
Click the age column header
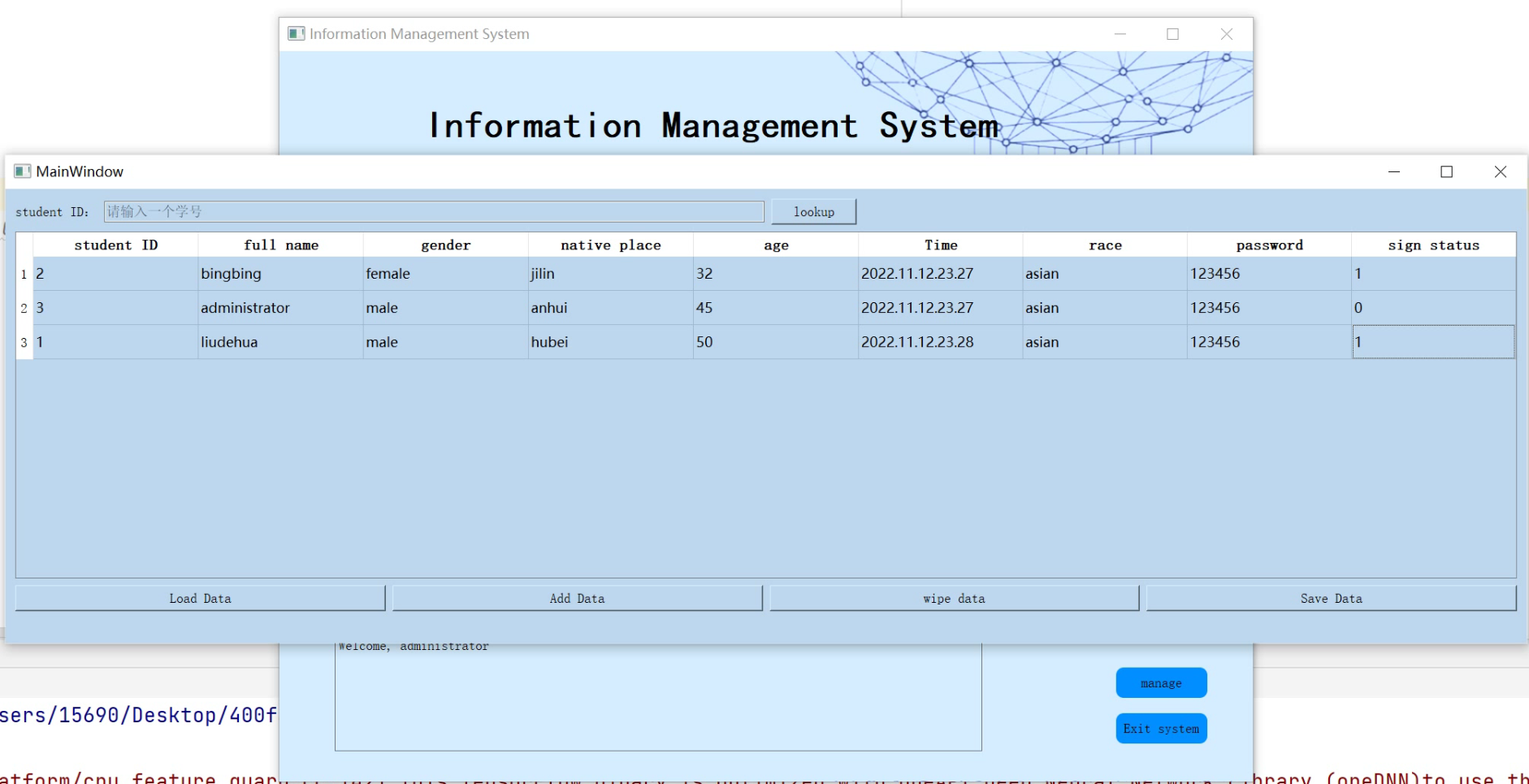point(776,245)
